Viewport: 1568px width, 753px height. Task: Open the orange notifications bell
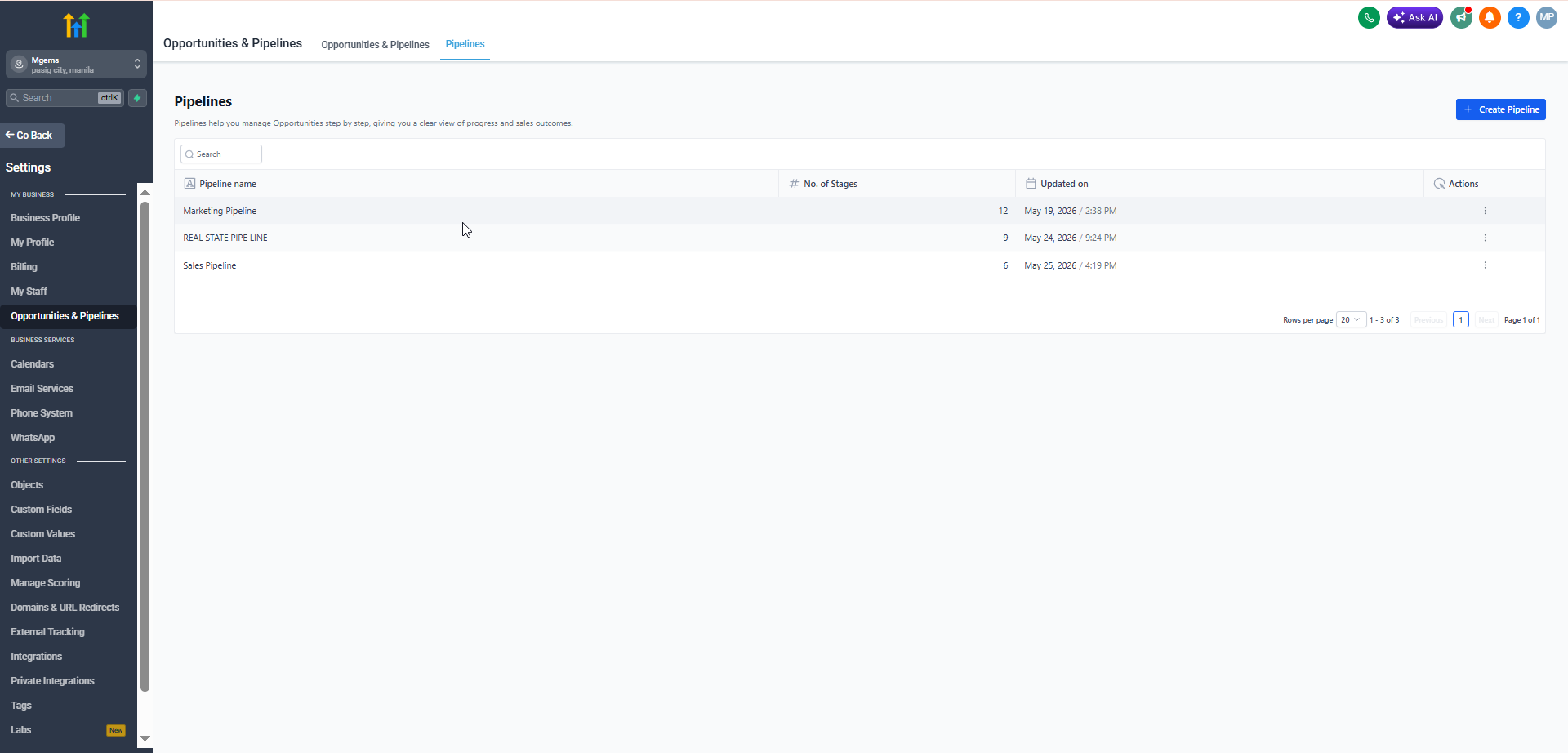(1490, 17)
